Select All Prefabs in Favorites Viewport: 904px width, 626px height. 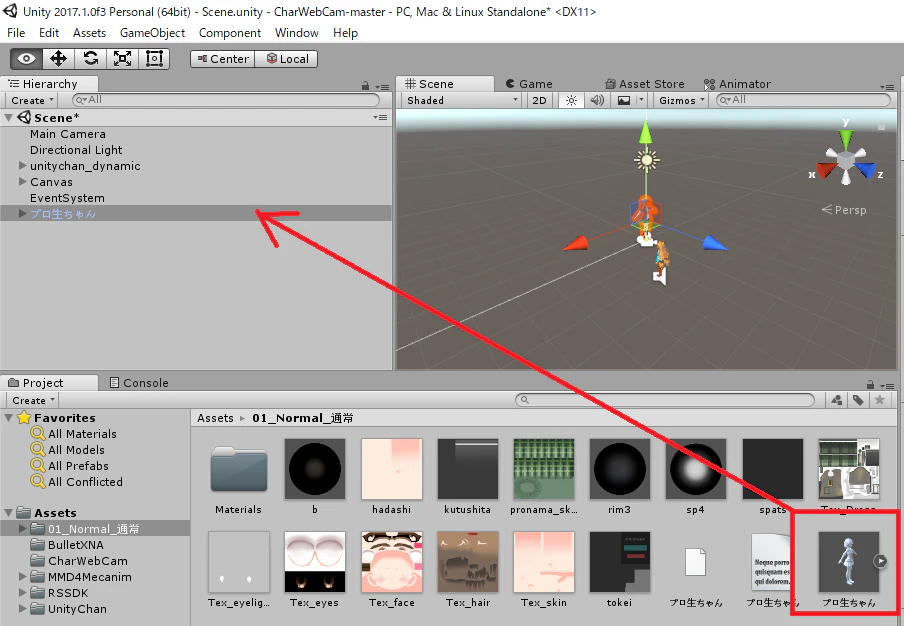coord(78,466)
